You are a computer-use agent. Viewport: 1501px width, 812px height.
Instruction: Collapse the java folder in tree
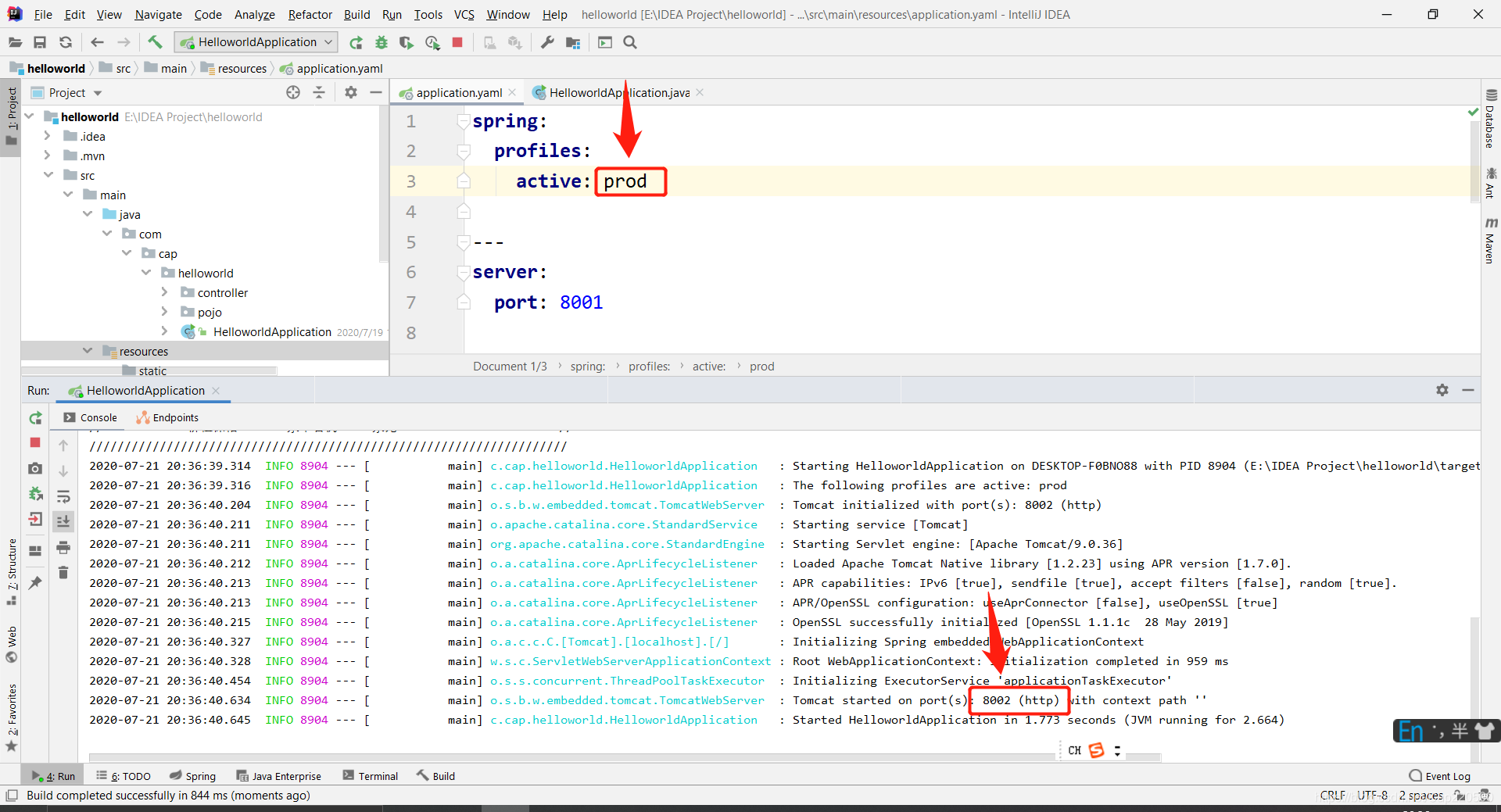coord(88,214)
